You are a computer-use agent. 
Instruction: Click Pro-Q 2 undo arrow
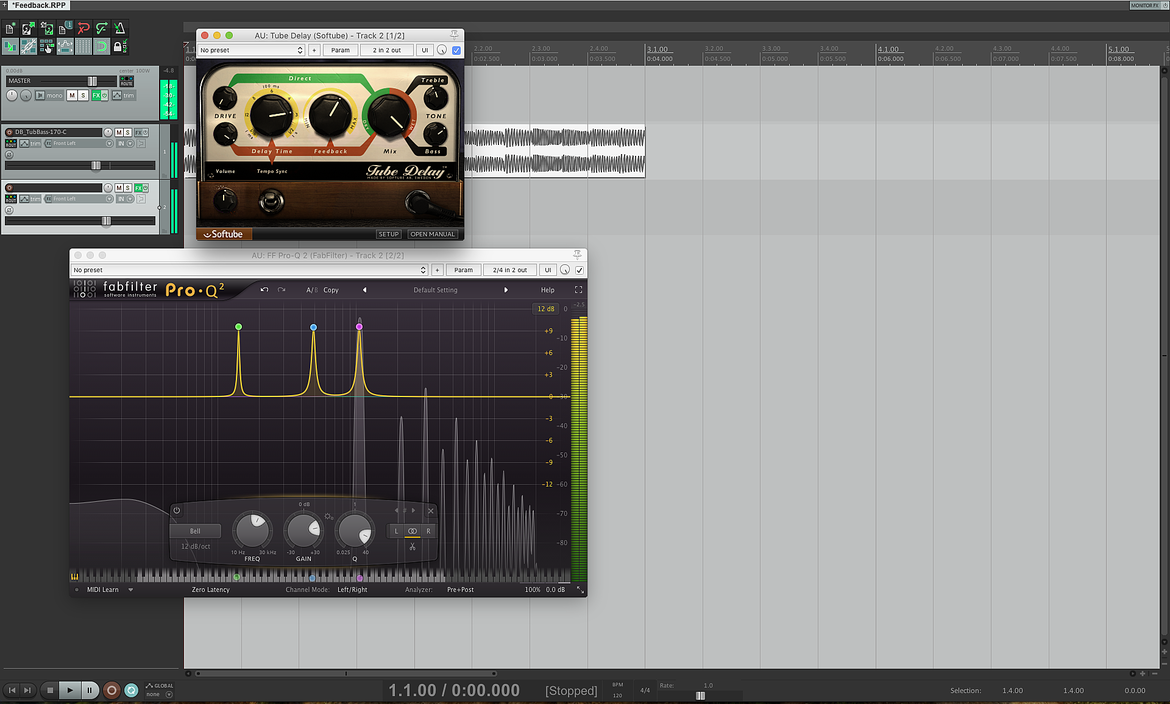click(x=264, y=290)
